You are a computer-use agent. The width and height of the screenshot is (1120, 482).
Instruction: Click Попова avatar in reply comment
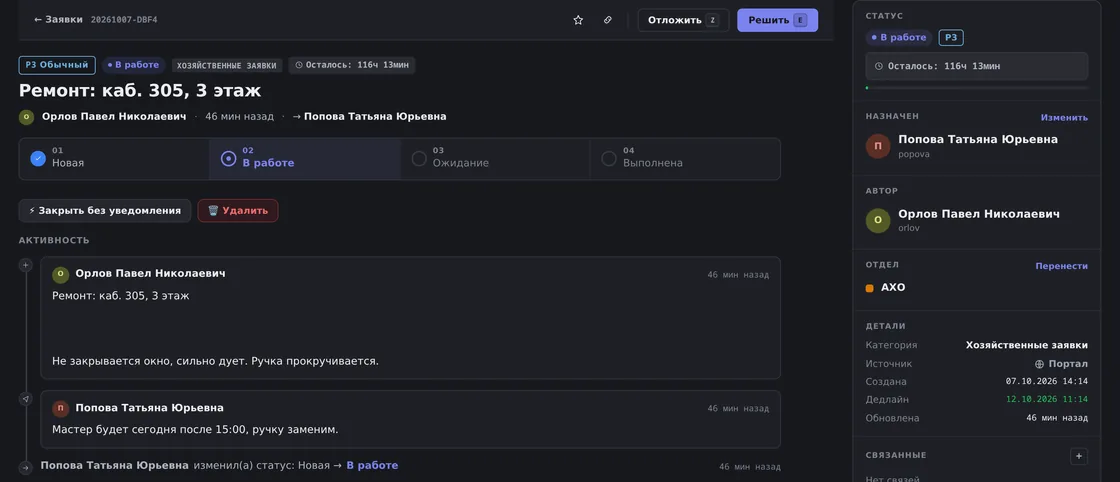[x=61, y=408]
